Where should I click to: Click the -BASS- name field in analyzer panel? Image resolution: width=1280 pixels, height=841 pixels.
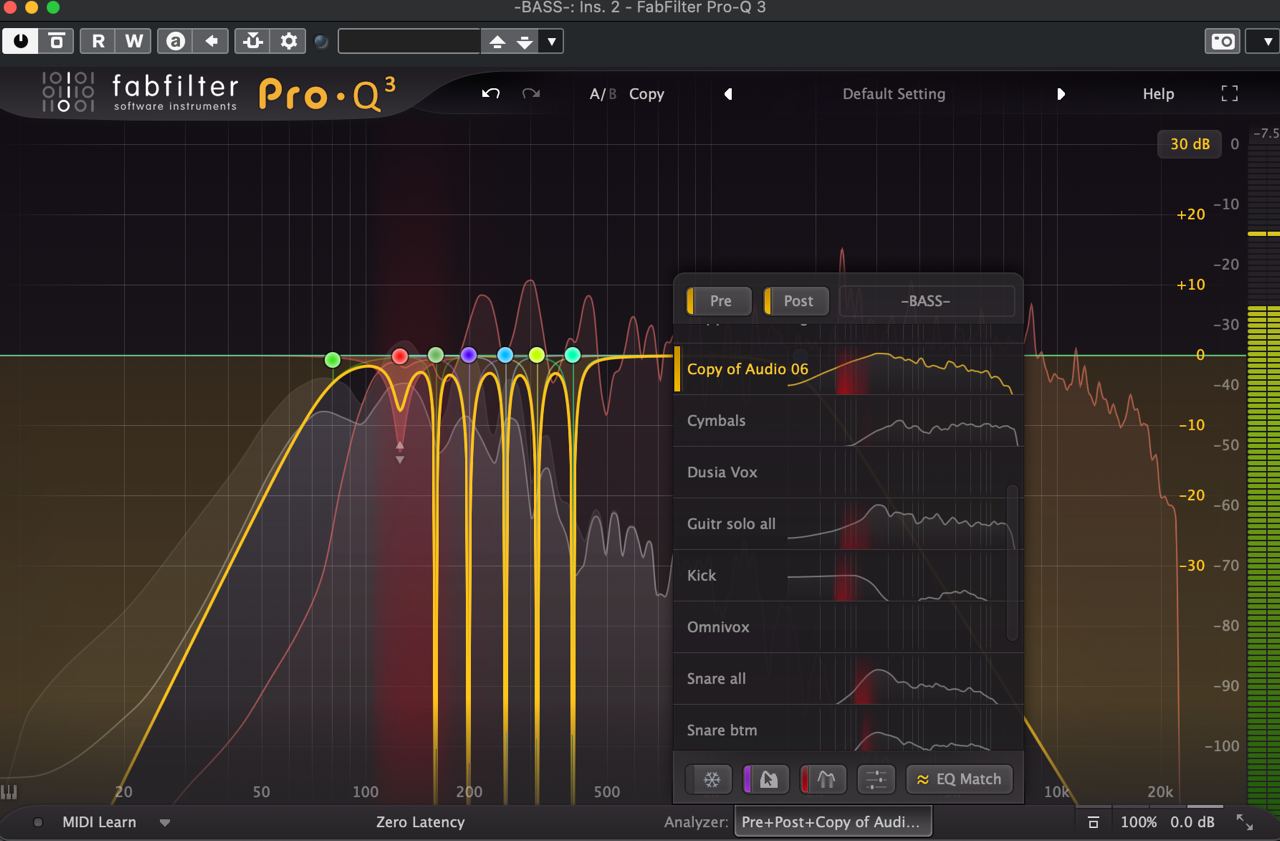coord(926,301)
